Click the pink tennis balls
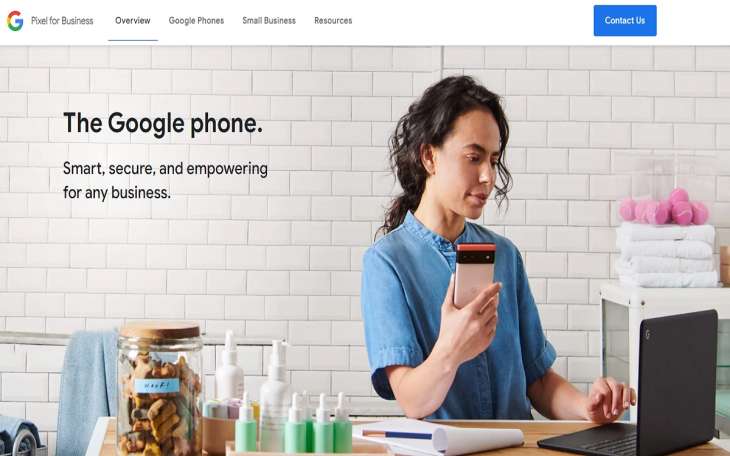The width and height of the screenshot is (730, 456). [x=664, y=208]
